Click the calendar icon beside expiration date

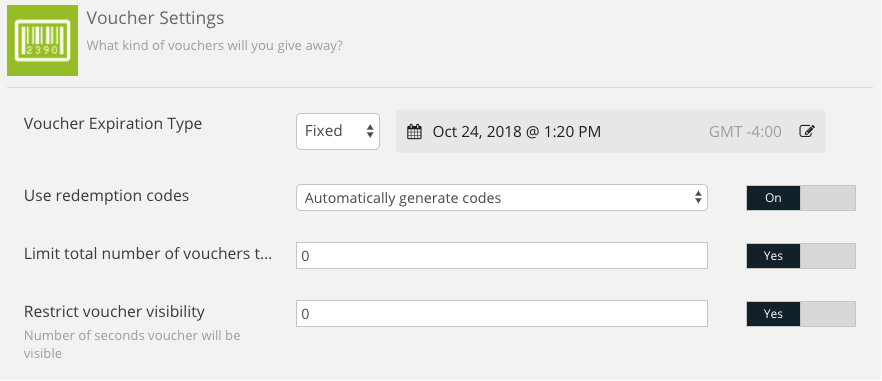tap(414, 132)
